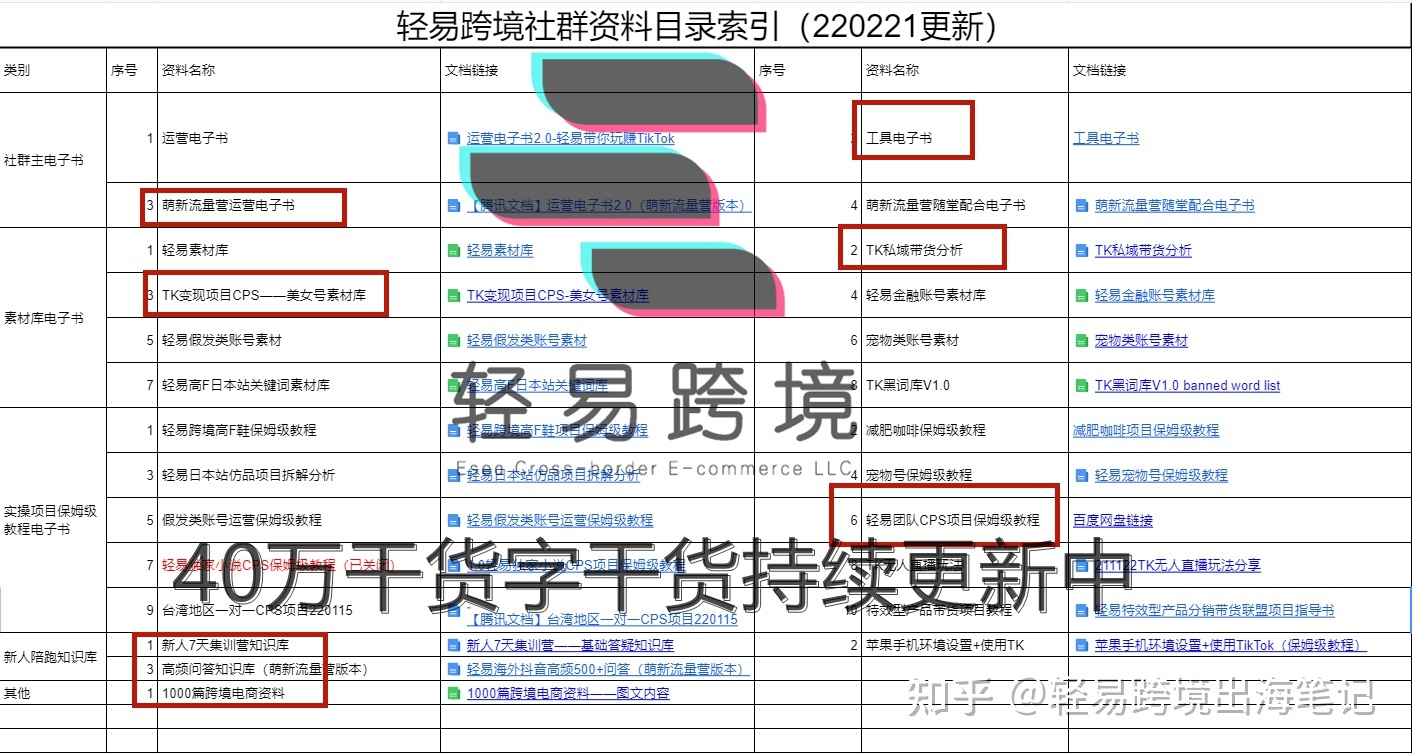Click the blue document icon beside 【腾讯文档】运营电子书2.0
Viewport: 1412px width, 754px height.
point(455,205)
